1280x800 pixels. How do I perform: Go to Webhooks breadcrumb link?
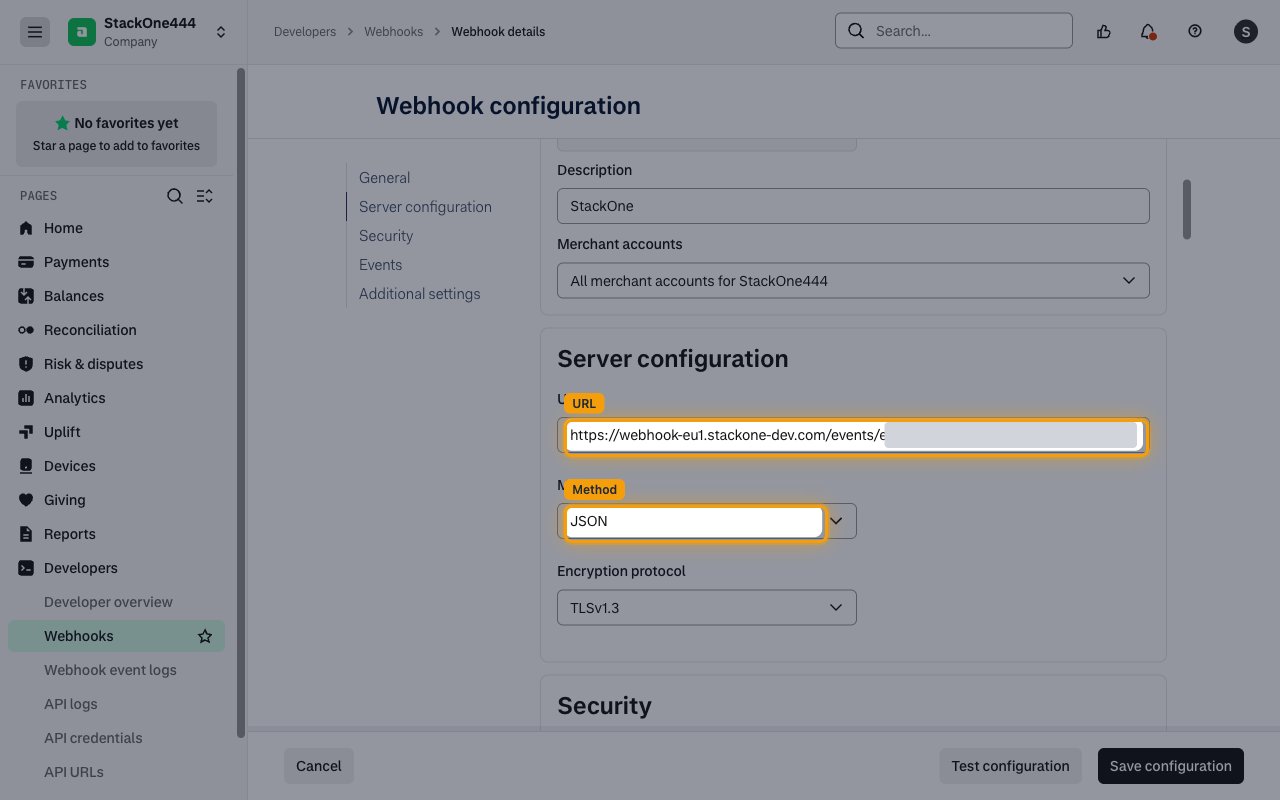point(394,32)
